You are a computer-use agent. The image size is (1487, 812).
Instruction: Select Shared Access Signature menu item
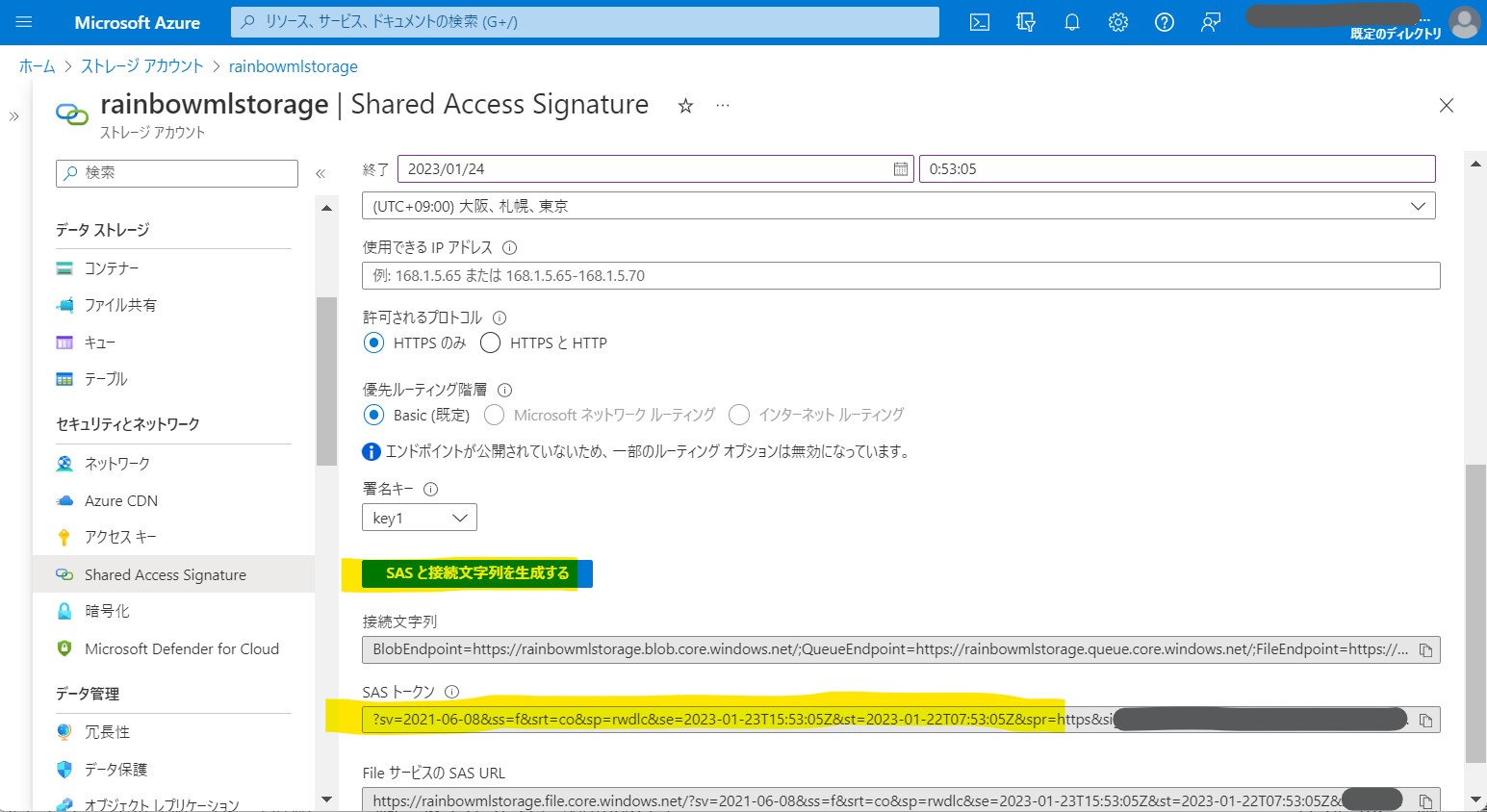point(173,574)
